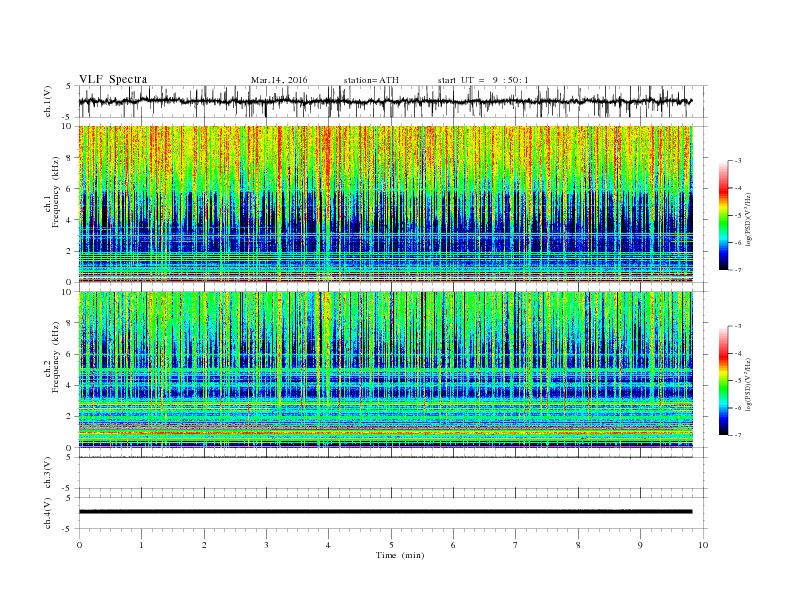The width and height of the screenshot is (792, 612).
Task: Select the date text "Mar.14, 2016"
Action: pyautogui.click(x=279, y=80)
